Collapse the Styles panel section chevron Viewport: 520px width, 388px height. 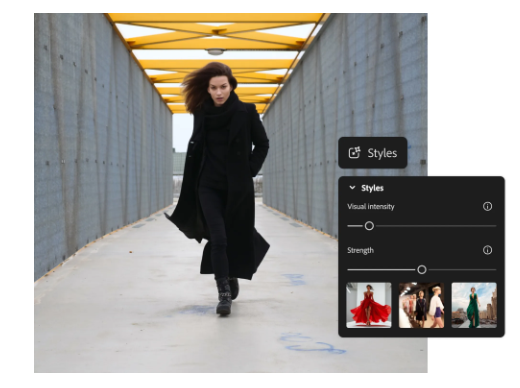click(x=352, y=188)
